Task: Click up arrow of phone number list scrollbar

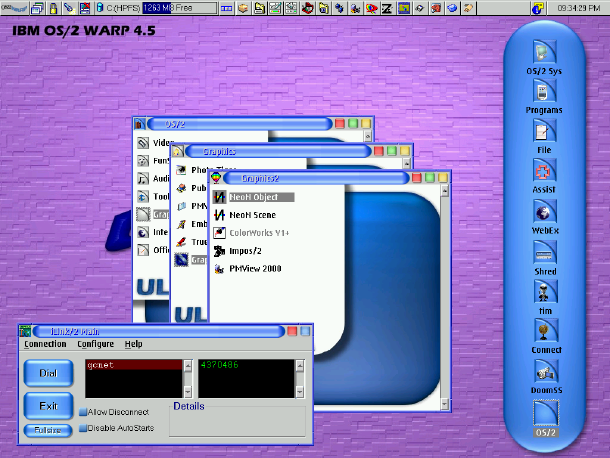Action: (300, 365)
